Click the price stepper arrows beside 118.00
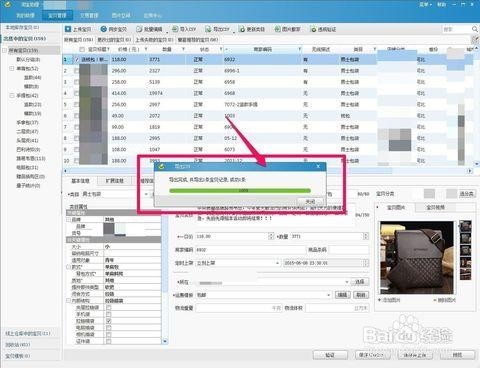 tap(271, 236)
